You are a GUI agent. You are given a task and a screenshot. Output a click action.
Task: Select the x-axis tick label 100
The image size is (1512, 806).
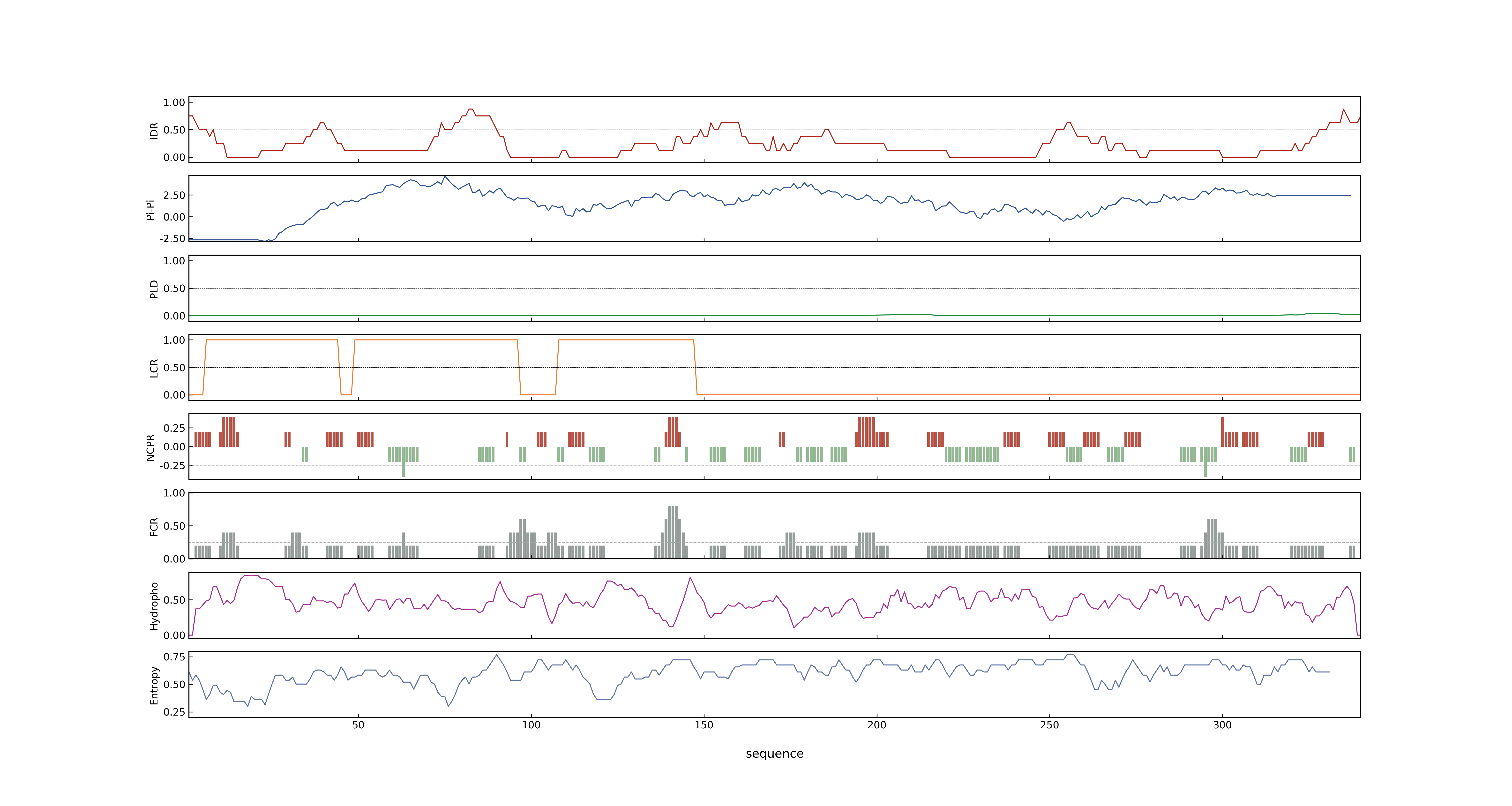(x=531, y=725)
